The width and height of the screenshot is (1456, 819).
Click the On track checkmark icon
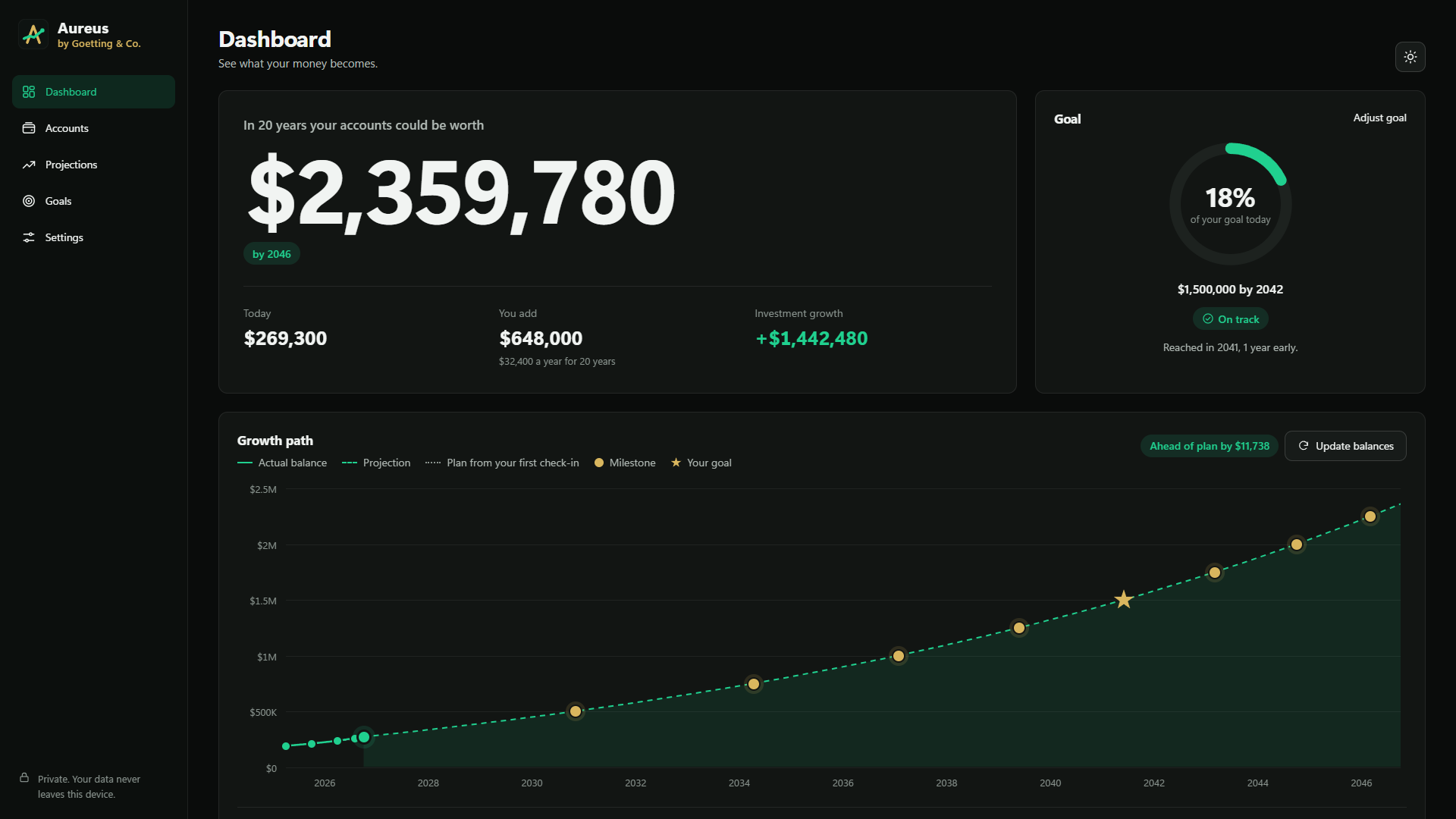[x=1207, y=319]
